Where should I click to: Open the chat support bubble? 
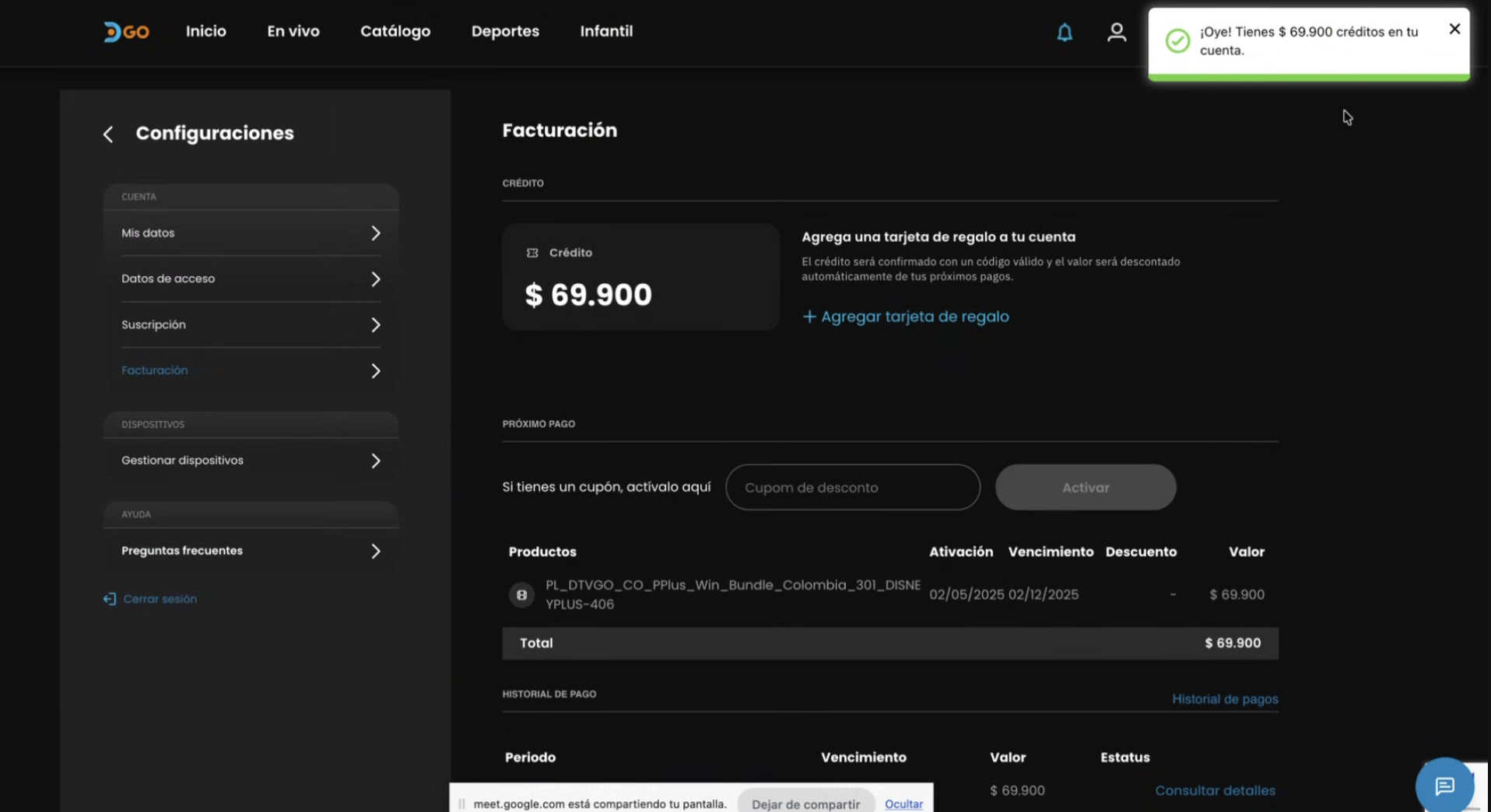pyautogui.click(x=1444, y=786)
